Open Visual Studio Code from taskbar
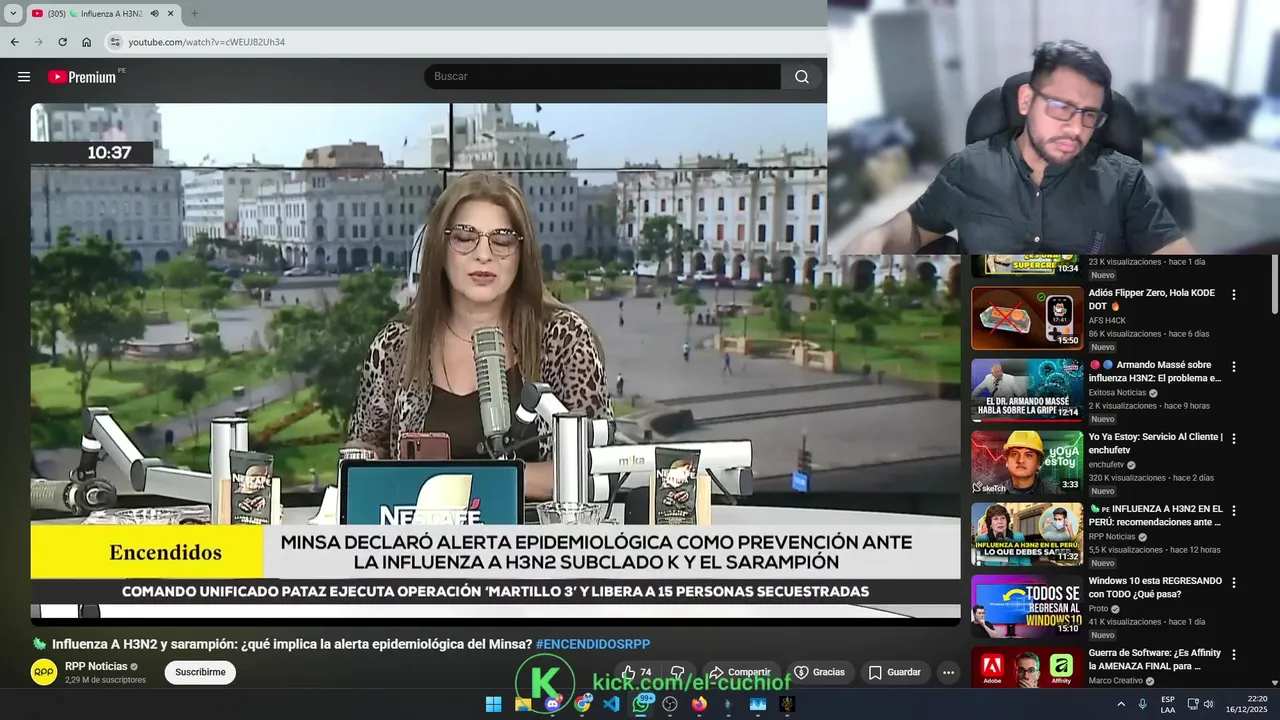The image size is (1280, 720). point(611,704)
